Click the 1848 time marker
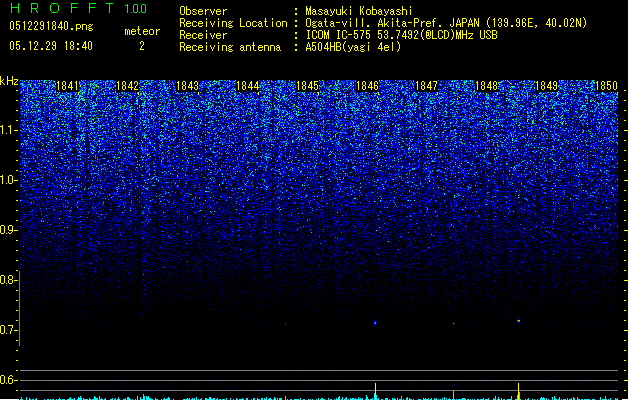629x400 pixels. pyautogui.click(x=486, y=86)
